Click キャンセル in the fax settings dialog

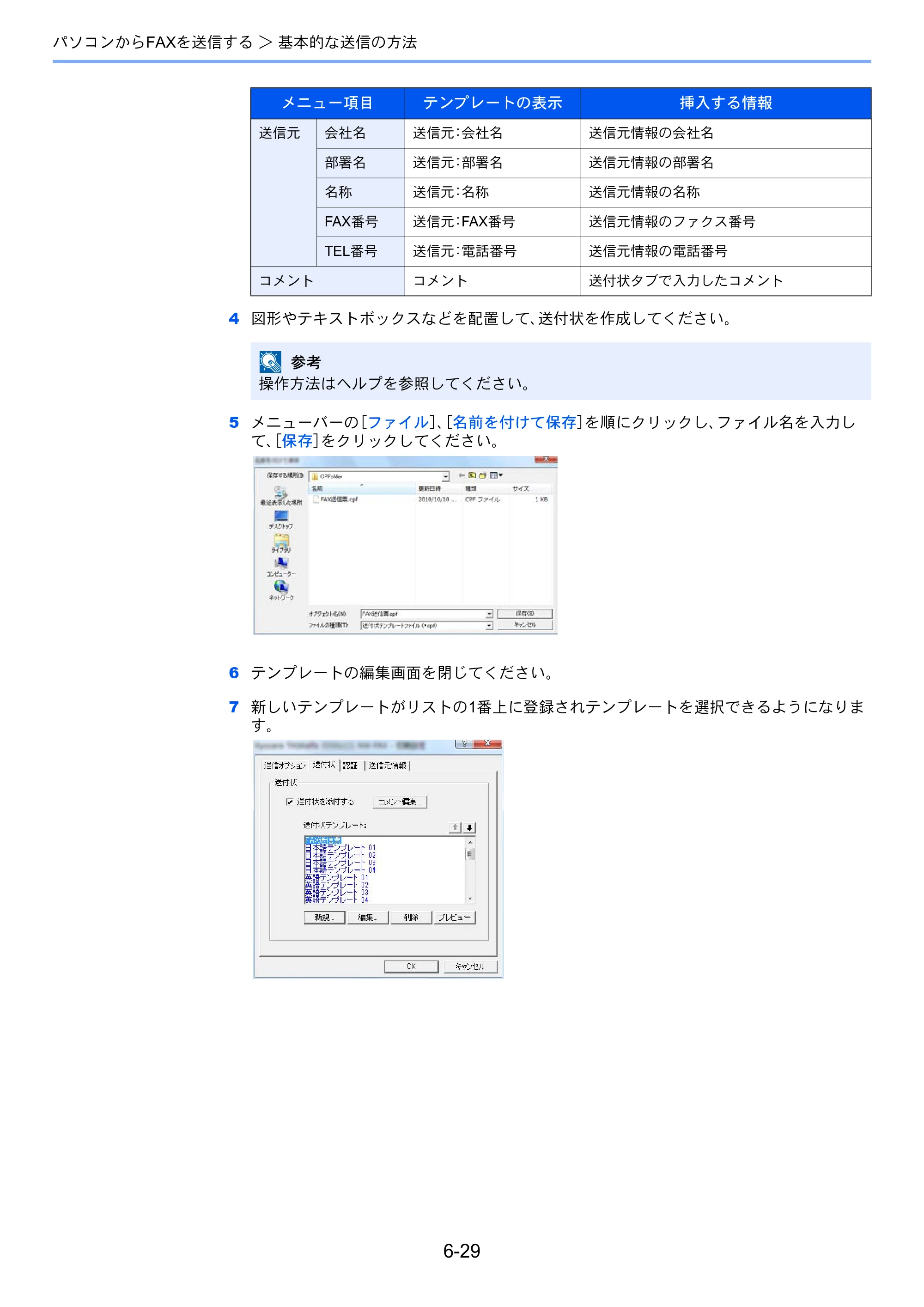pyautogui.click(x=470, y=966)
